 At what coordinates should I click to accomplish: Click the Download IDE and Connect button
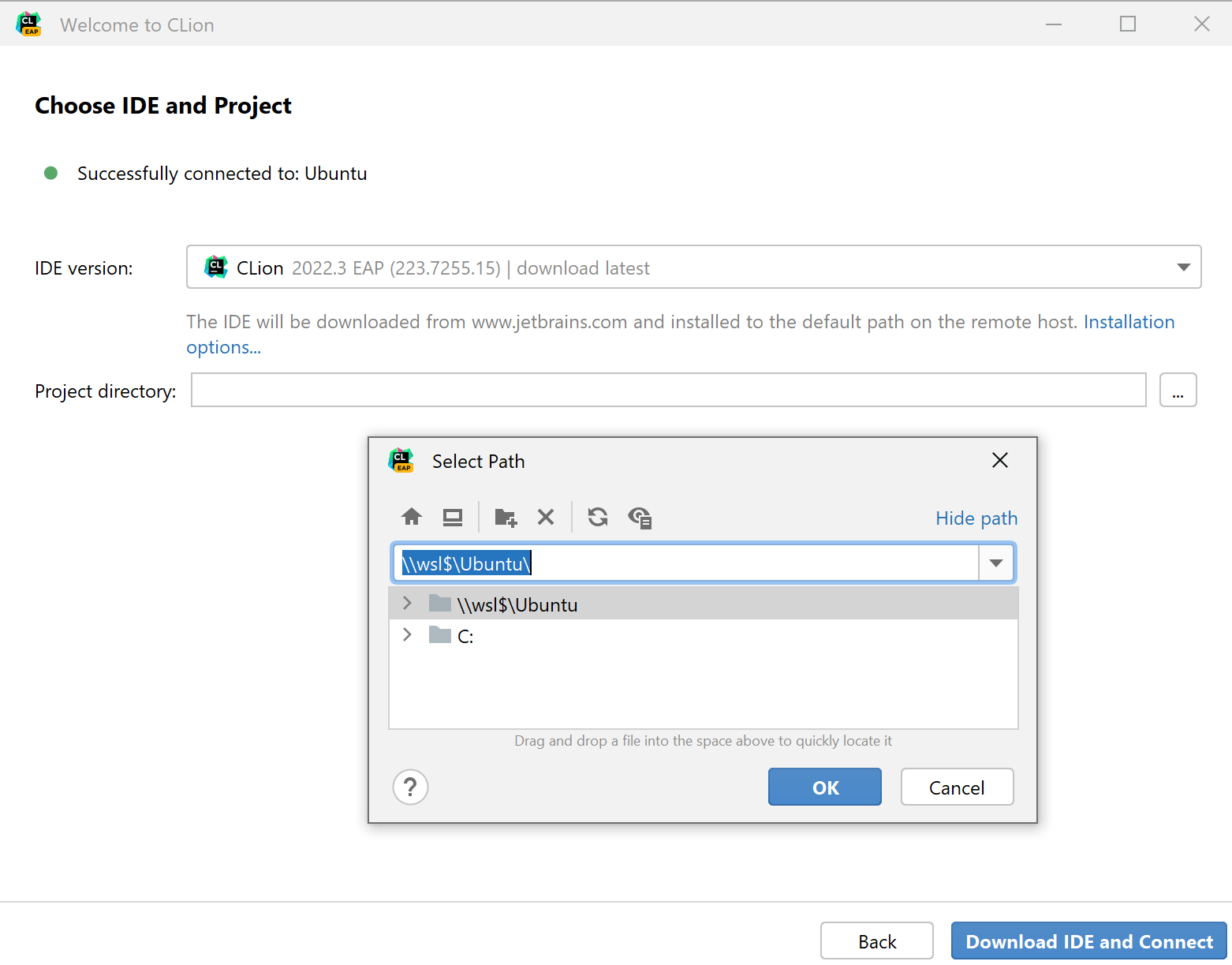click(1088, 941)
